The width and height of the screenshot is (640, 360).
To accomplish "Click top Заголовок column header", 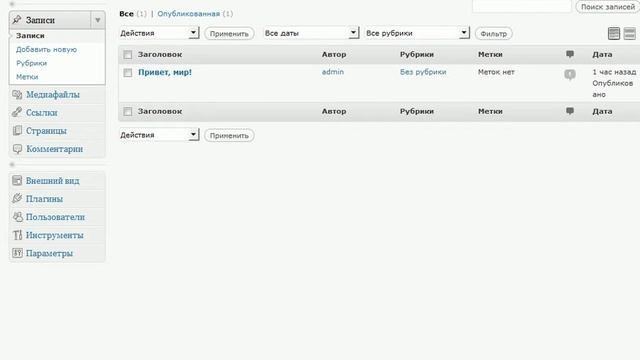I will [160, 54].
